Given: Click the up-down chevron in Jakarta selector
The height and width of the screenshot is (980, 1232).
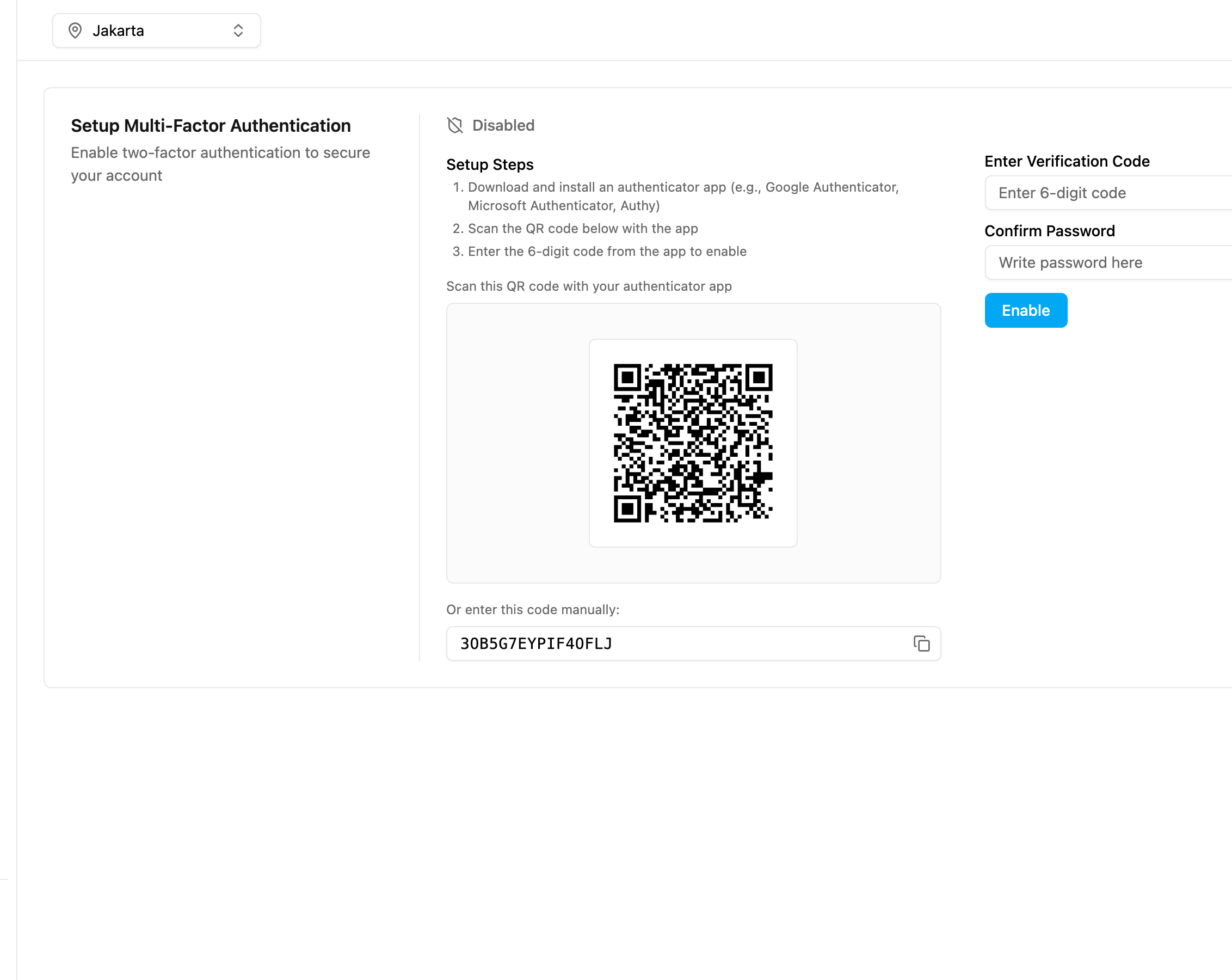Looking at the screenshot, I should [x=238, y=30].
